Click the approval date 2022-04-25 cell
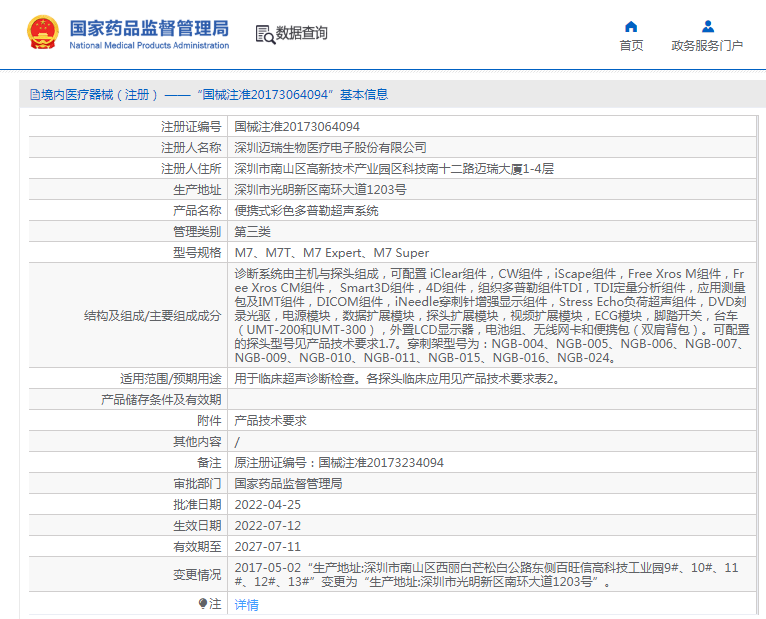The height and width of the screenshot is (619, 766). [x=267, y=505]
